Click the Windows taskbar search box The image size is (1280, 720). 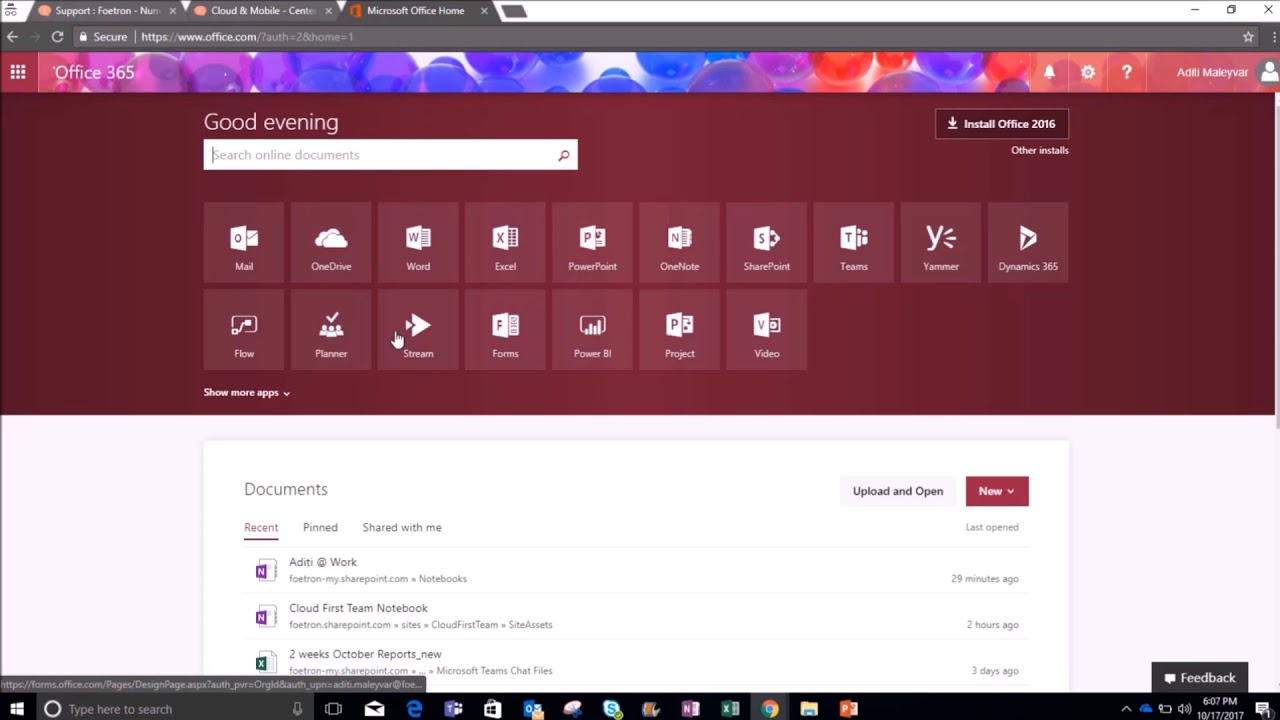[x=175, y=708]
